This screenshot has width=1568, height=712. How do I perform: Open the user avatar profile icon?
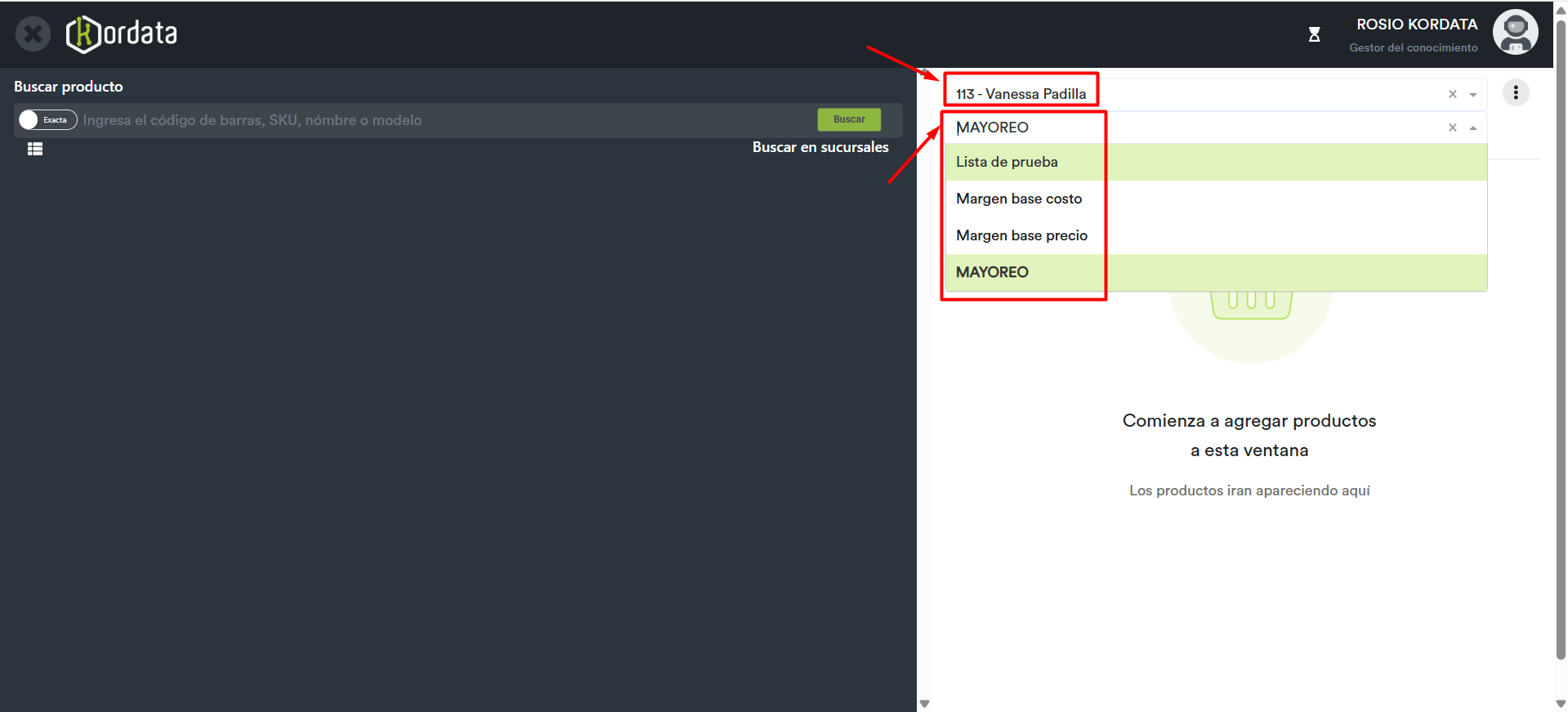[x=1515, y=33]
